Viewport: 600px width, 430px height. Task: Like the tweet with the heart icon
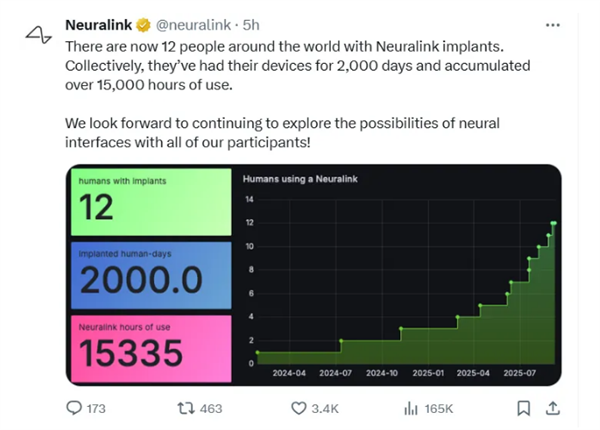pos(298,408)
